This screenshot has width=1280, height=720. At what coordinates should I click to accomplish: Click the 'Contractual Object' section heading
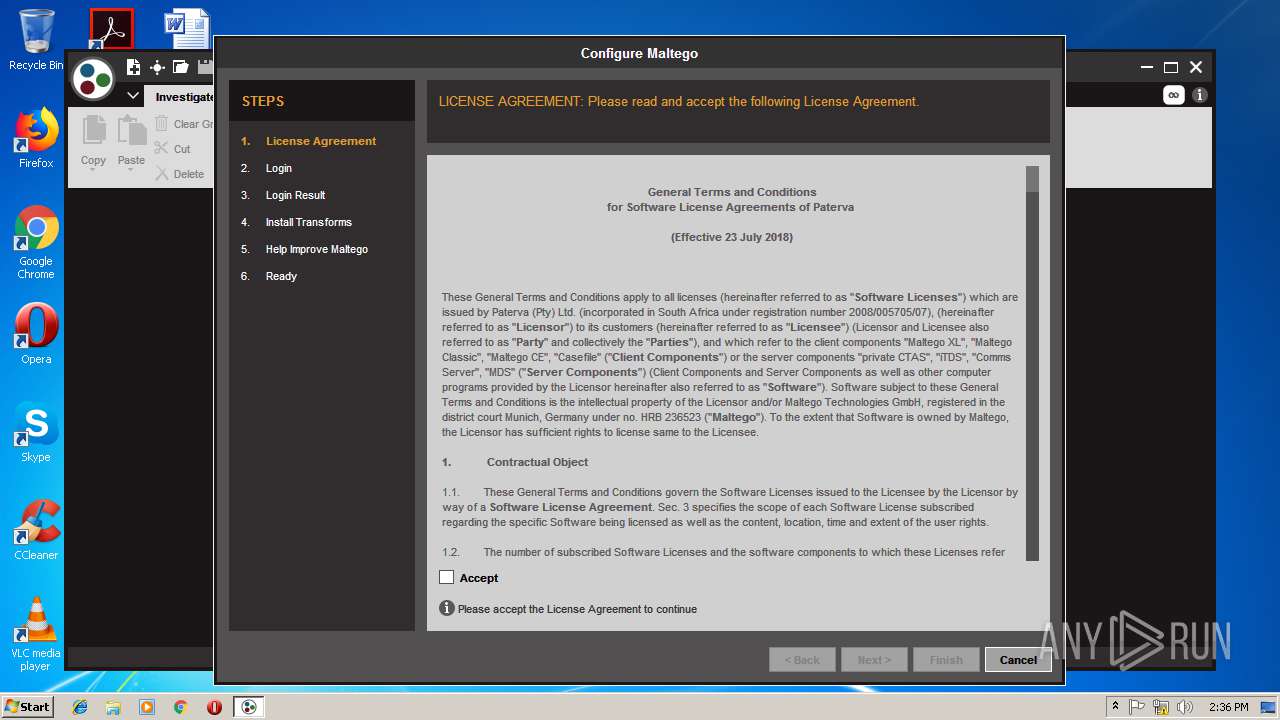click(537, 462)
